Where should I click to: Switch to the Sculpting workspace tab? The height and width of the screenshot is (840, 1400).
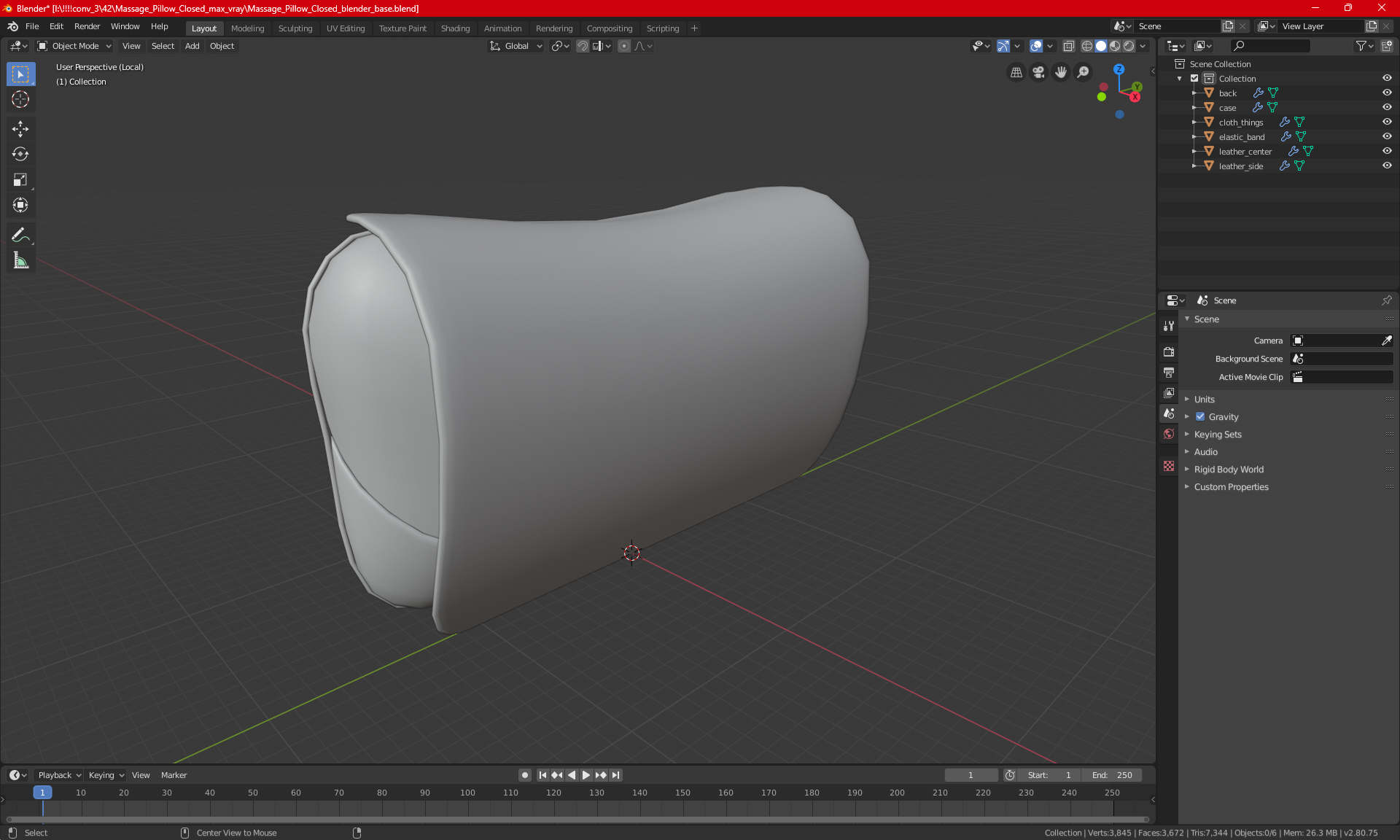[x=295, y=28]
